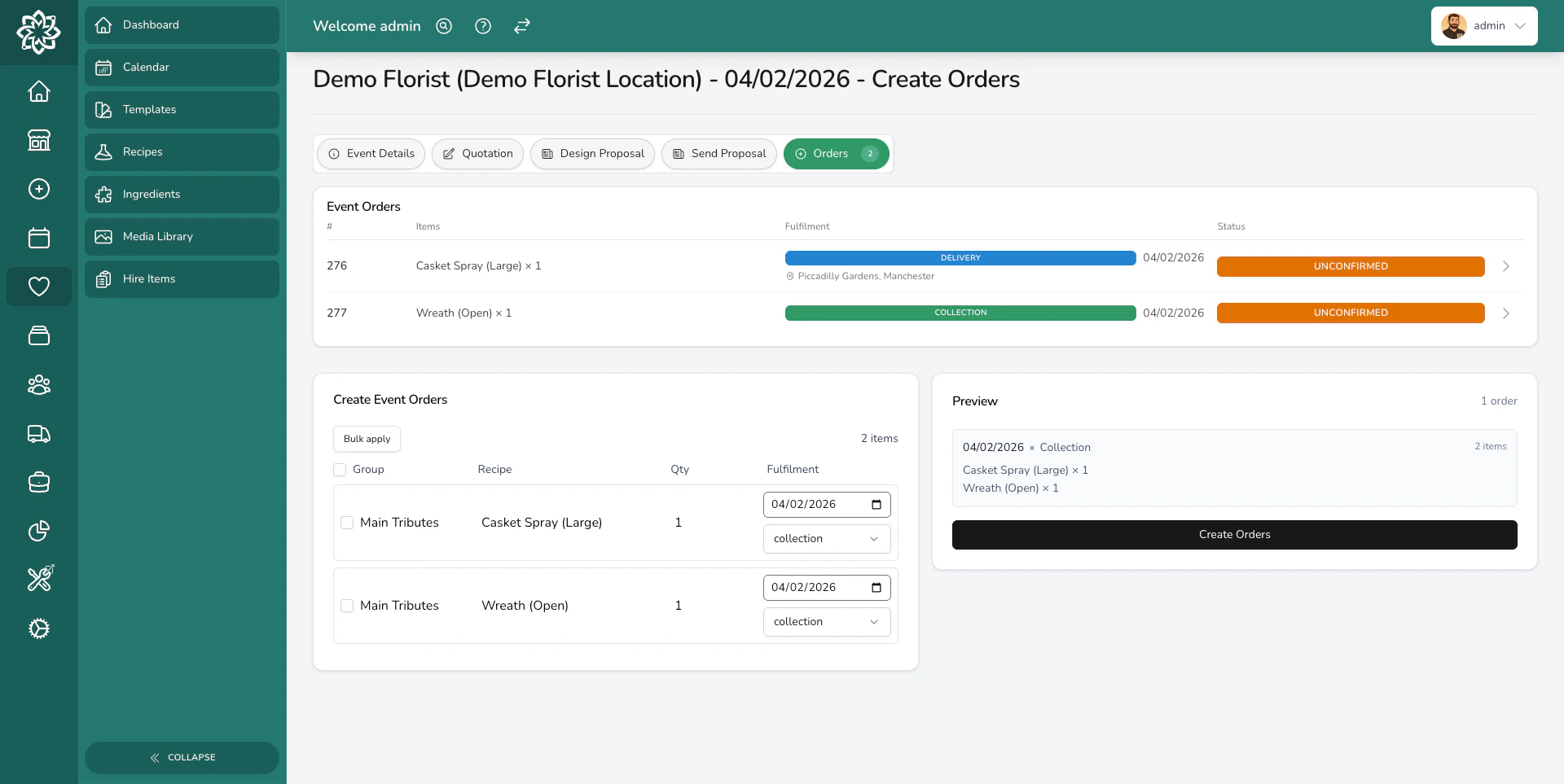The width and height of the screenshot is (1564, 784).
Task: Open the search icon in the top bar
Action: (x=444, y=26)
